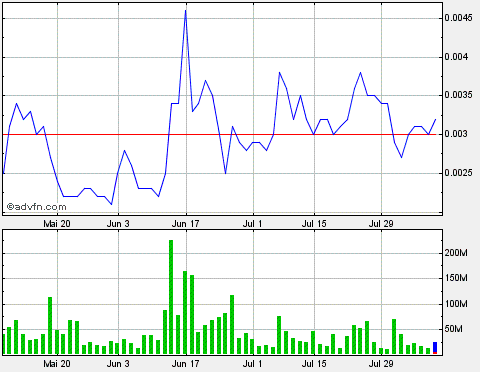The height and width of the screenshot is (372, 480).
Task: Select Jun 17 label under price chart
Action: click(185, 224)
